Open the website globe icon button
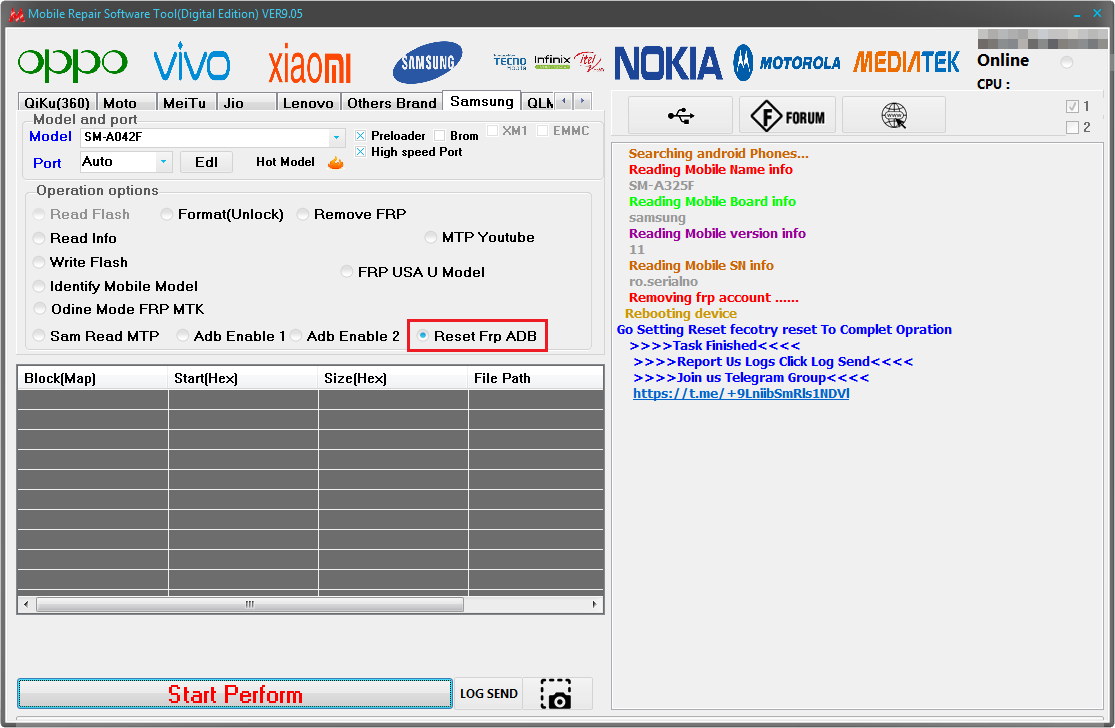This screenshot has width=1115, height=728. click(x=894, y=115)
